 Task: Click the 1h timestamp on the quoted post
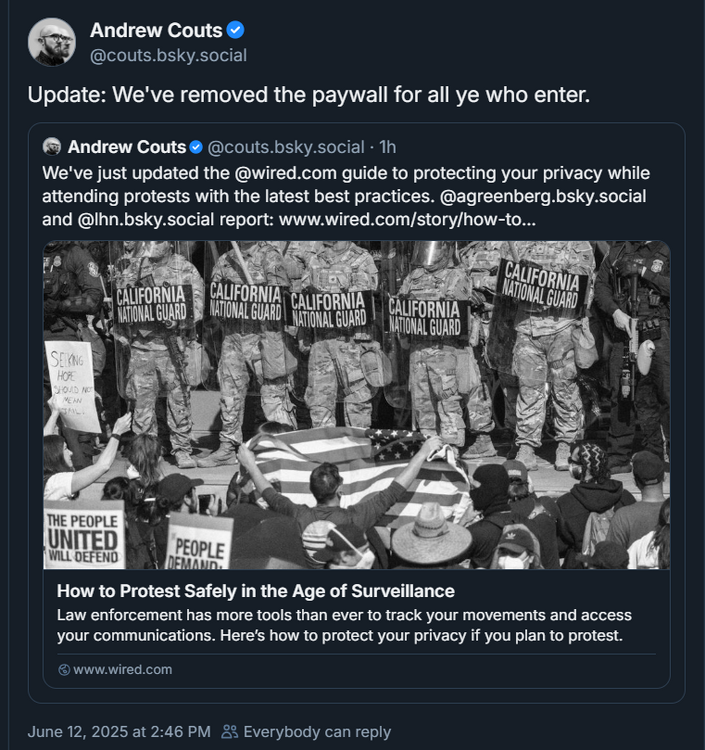388,147
